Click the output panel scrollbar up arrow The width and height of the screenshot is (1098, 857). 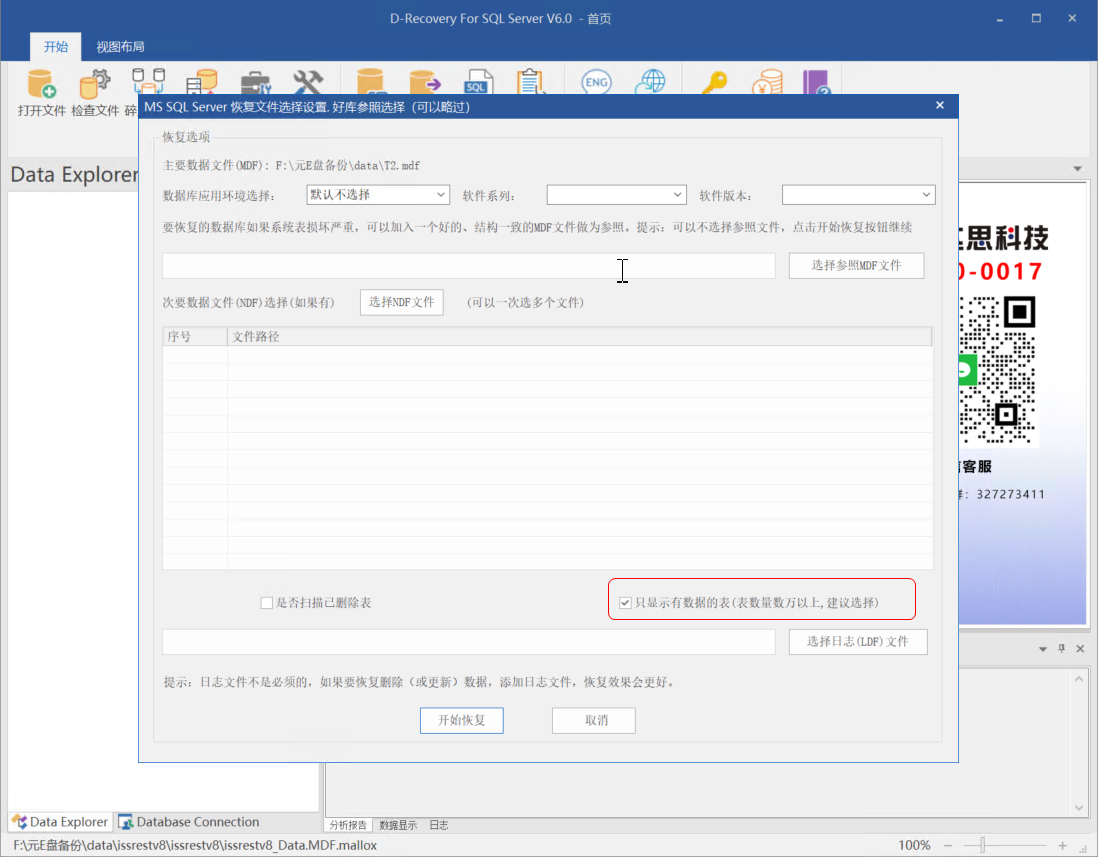(x=1078, y=678)
